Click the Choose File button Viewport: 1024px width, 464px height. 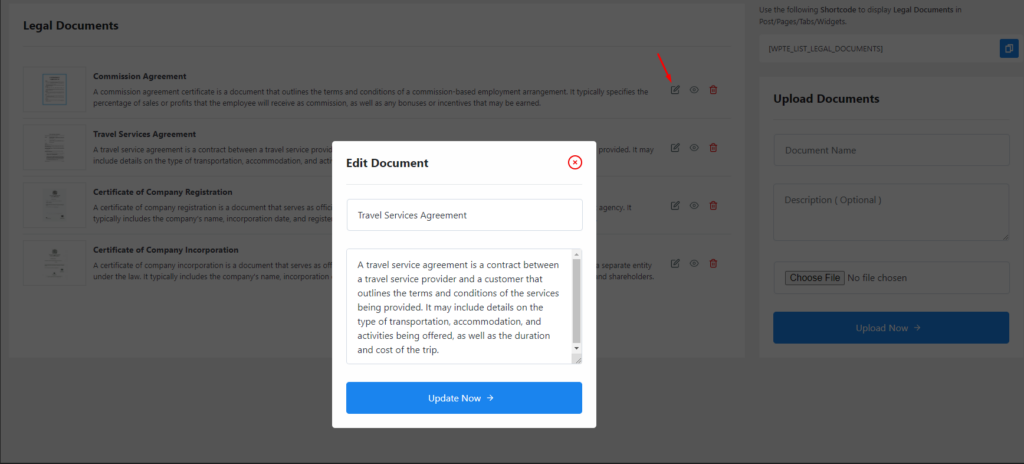click(814, 278)
